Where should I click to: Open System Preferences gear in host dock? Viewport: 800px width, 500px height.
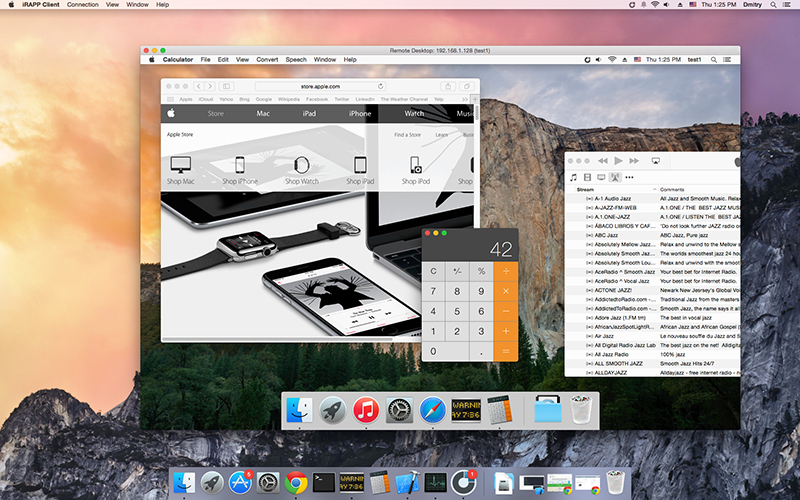click(x=268, y=483)
